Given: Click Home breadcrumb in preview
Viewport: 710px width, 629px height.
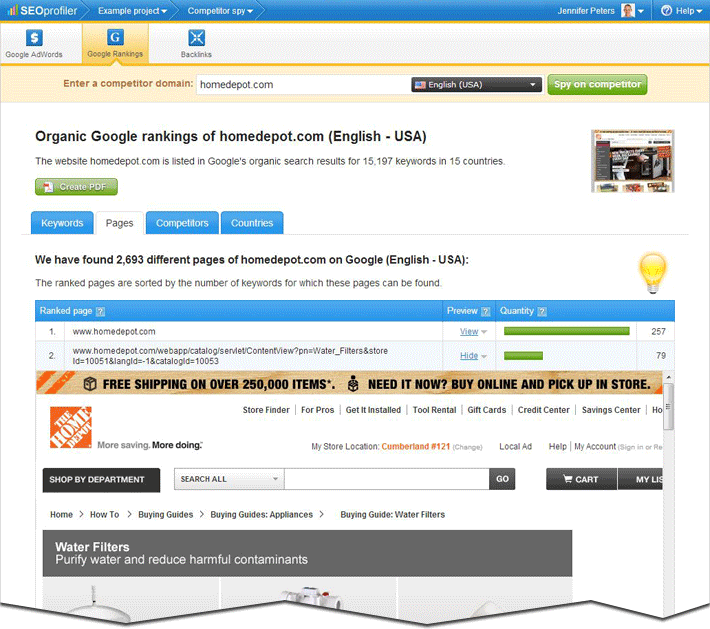Looking at the screenshot, I should tap(62, 514).
